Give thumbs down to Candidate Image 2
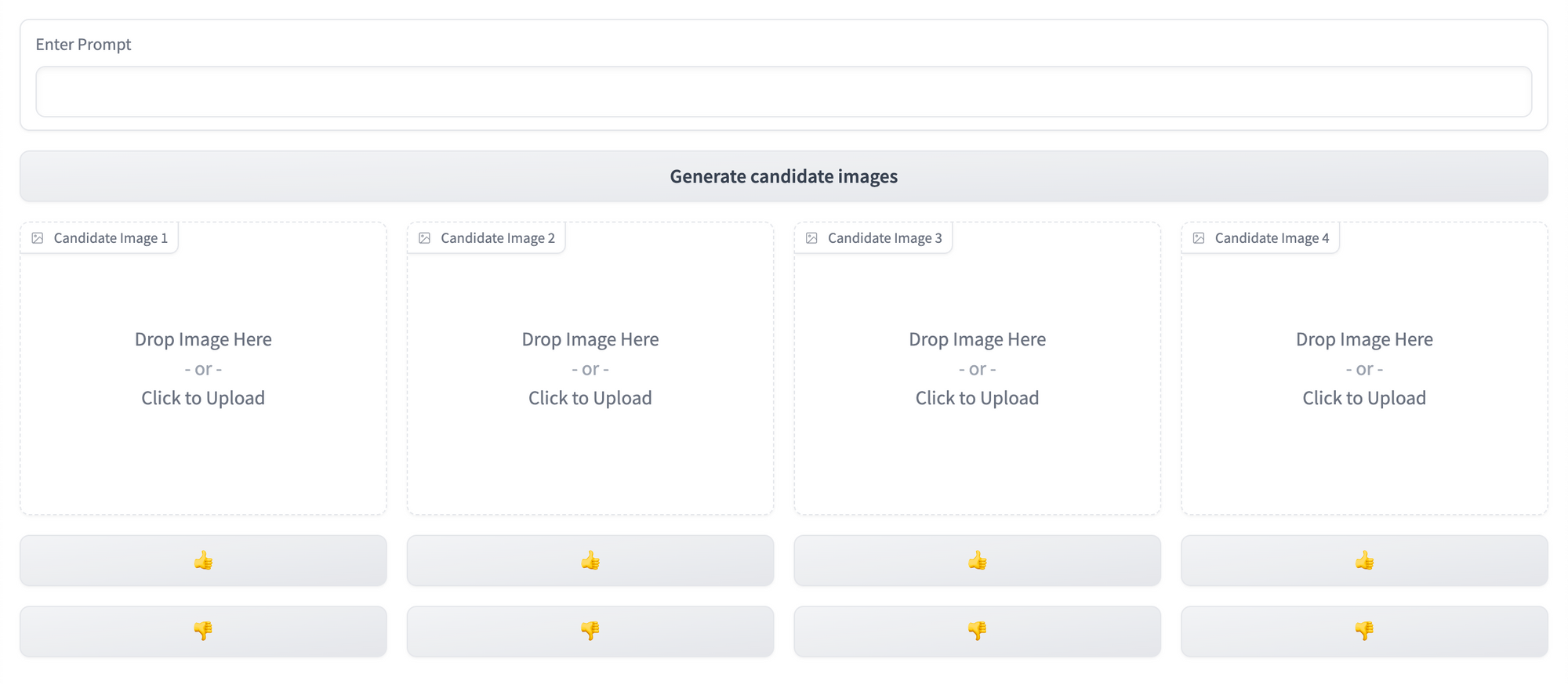Image resolution: width=1568 pixels, height=684 pixels. tap(590, 631)
